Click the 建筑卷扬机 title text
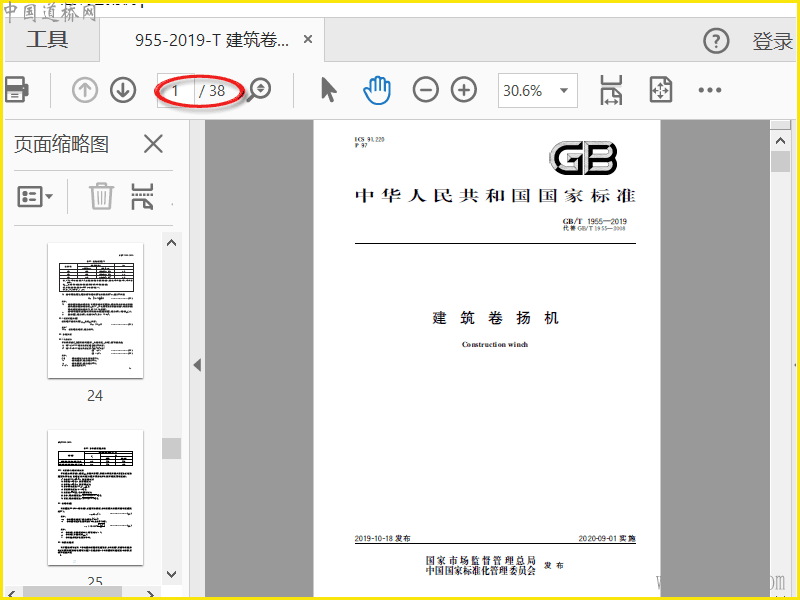800x600 pixels. tap(495, 318)
